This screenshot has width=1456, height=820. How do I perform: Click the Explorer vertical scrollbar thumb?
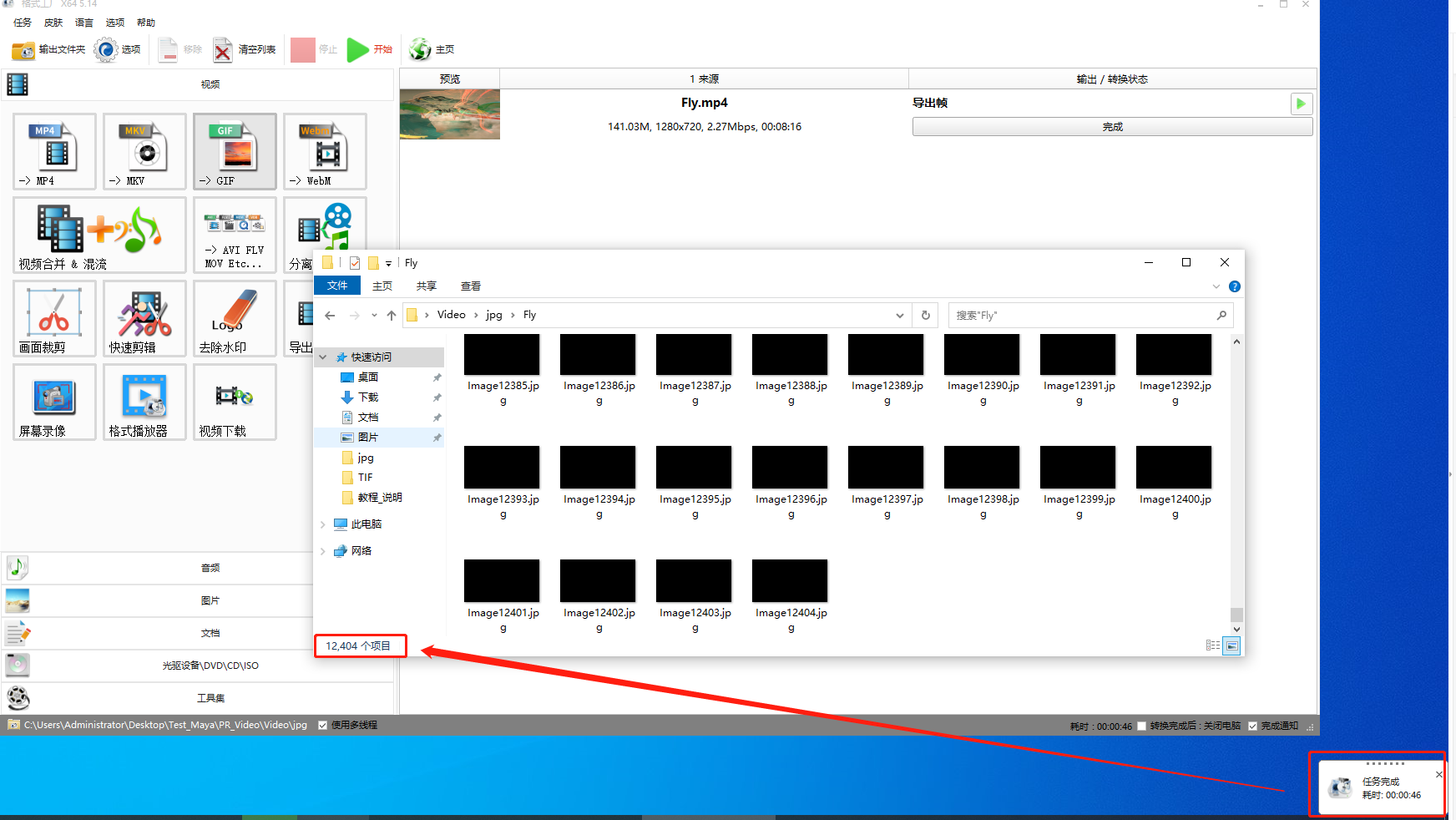tap(1236, 615)
